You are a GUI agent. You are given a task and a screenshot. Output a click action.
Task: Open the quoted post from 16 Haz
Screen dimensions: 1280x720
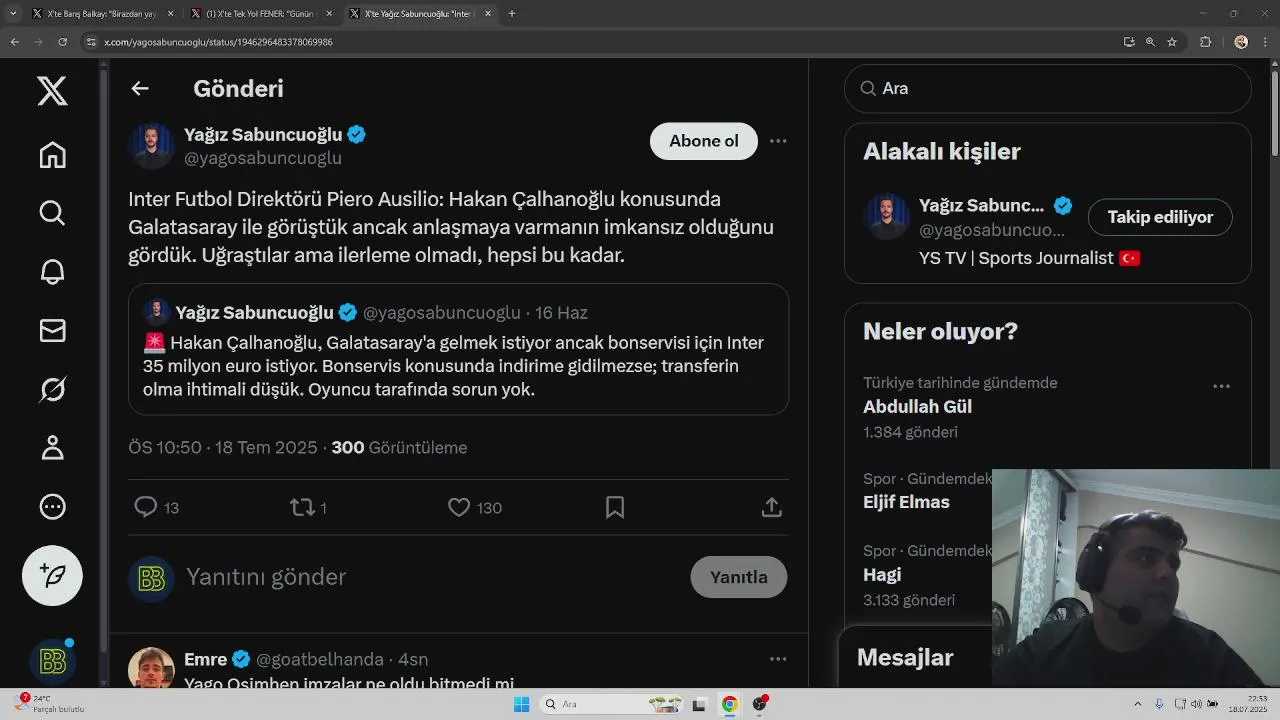pyautogui.click(x=458, y=349)
